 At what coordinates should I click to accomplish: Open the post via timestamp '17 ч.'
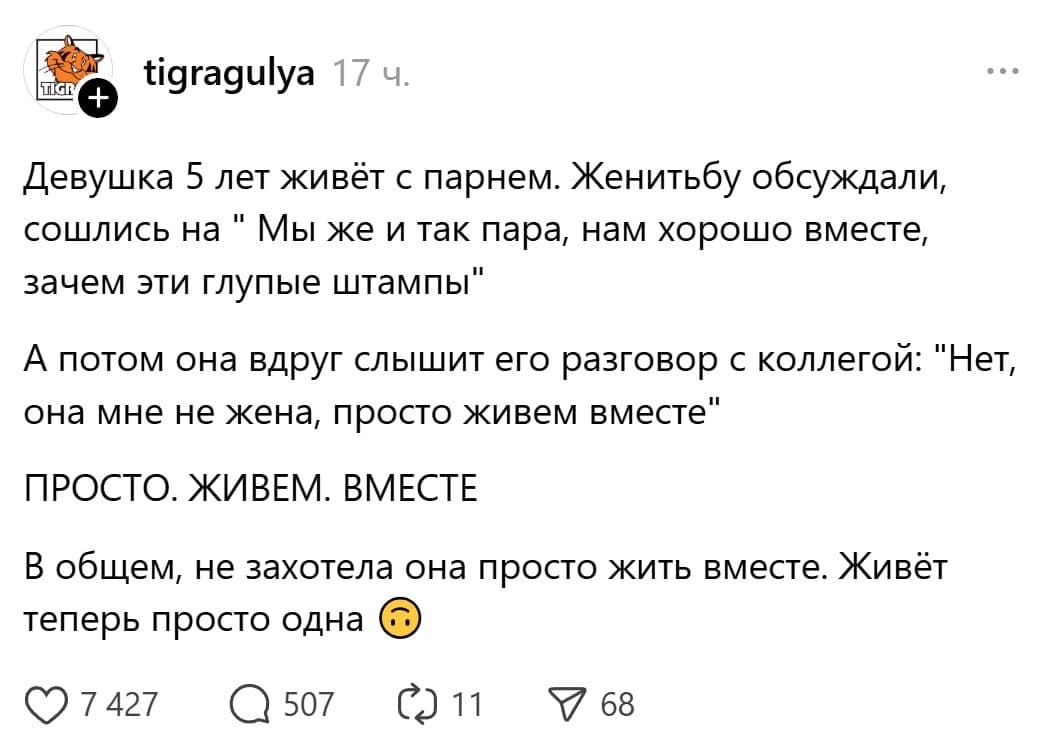[x=375, y=72]
